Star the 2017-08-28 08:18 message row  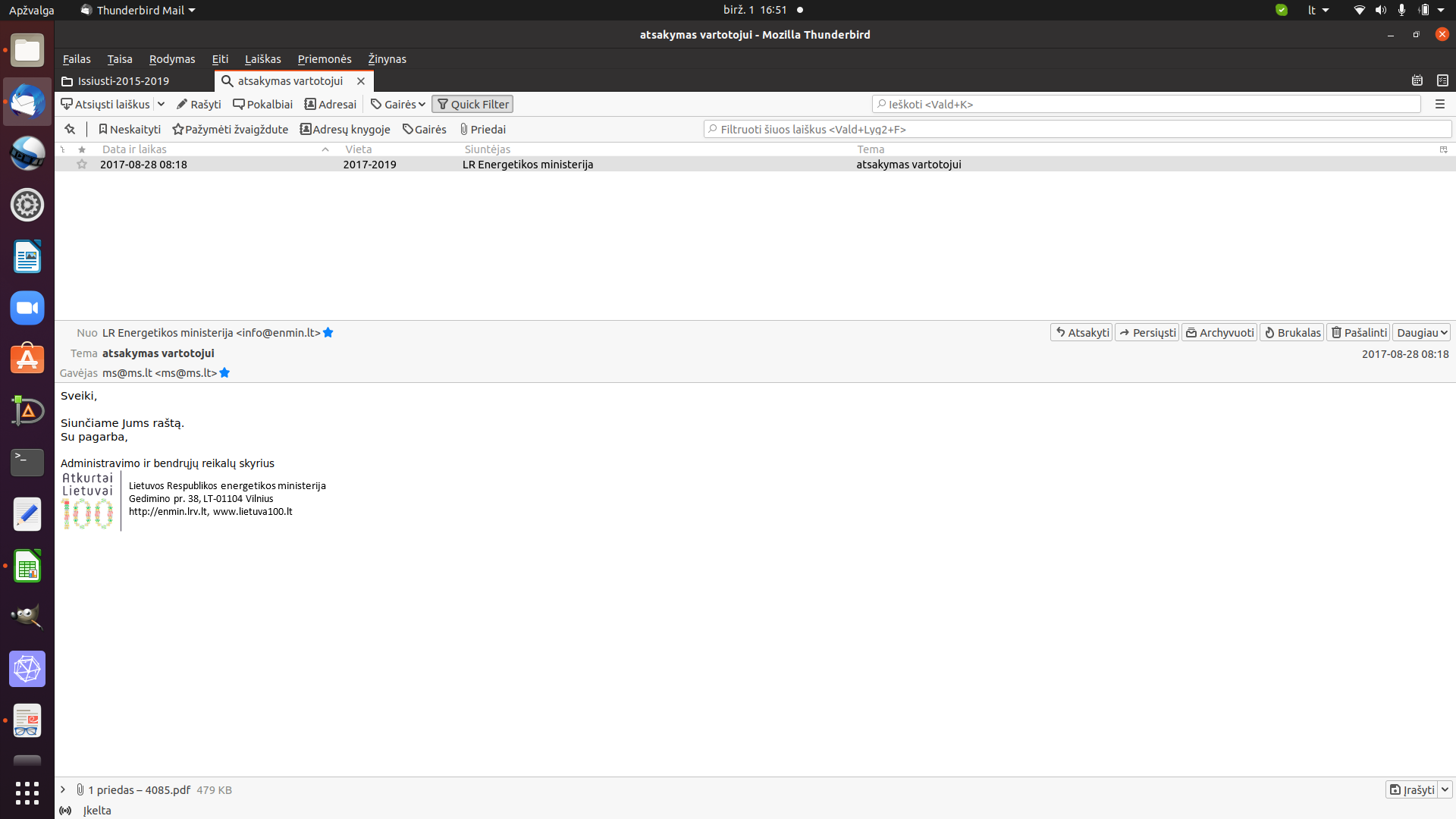[x=82, y=165]
